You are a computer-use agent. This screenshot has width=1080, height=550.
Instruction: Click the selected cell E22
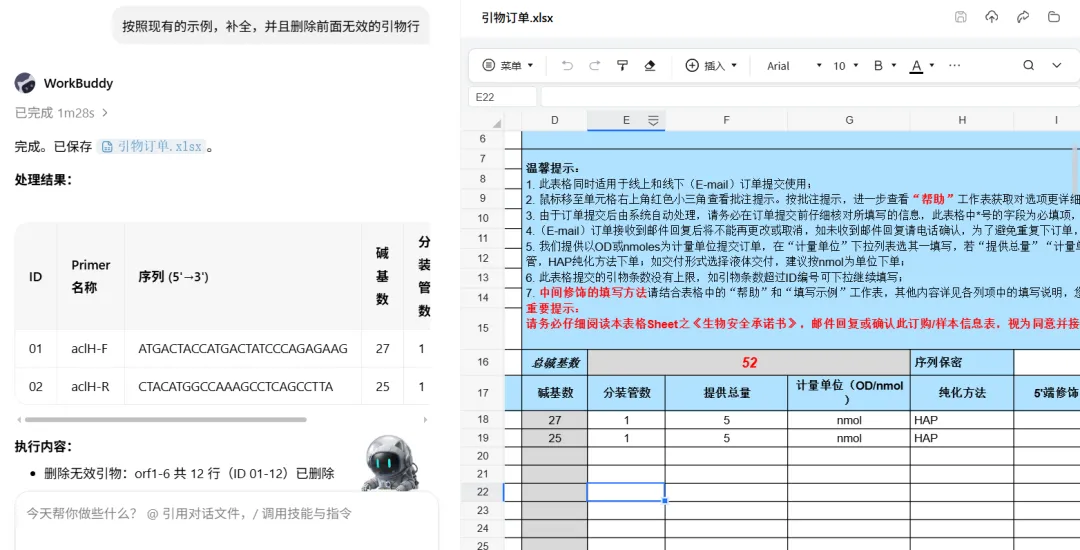click(626, 491)
